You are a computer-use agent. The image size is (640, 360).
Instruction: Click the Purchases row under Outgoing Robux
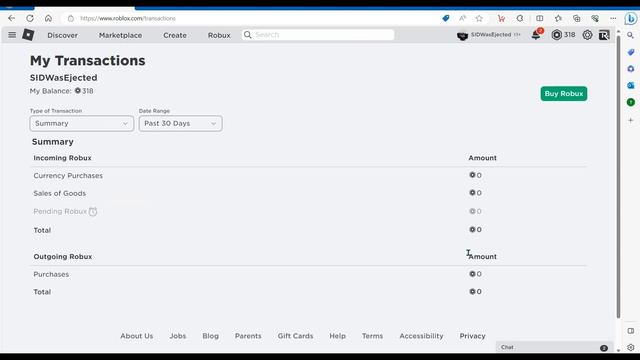[51, 274]
